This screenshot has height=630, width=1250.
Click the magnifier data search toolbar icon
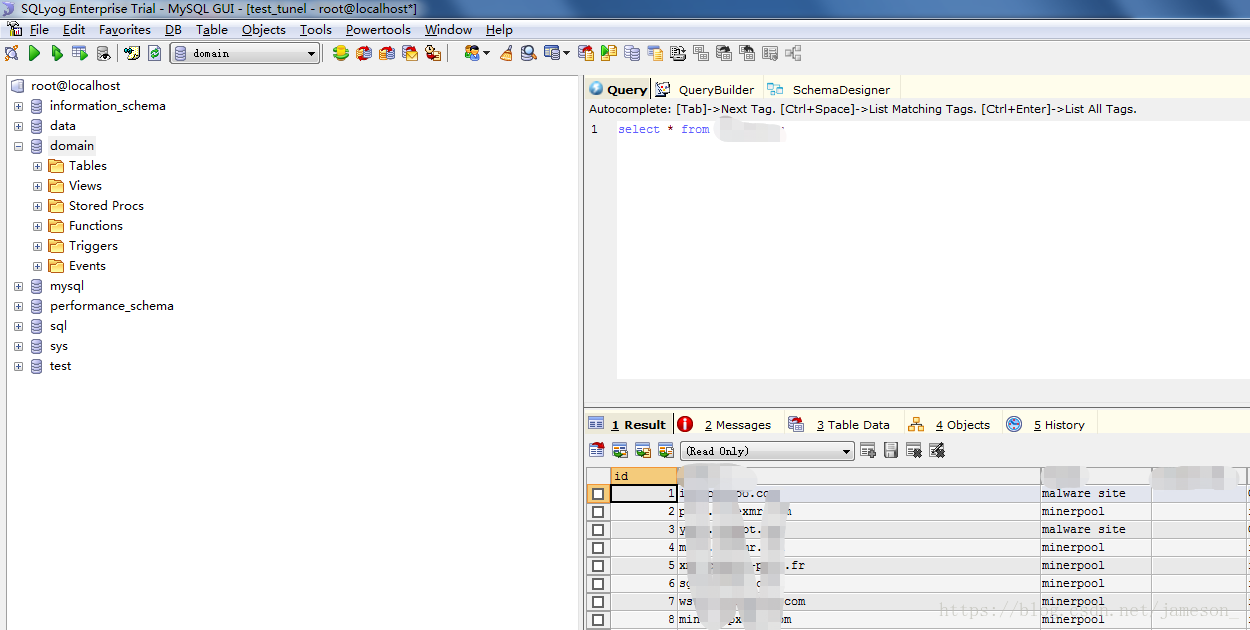[x=528, y=53]
